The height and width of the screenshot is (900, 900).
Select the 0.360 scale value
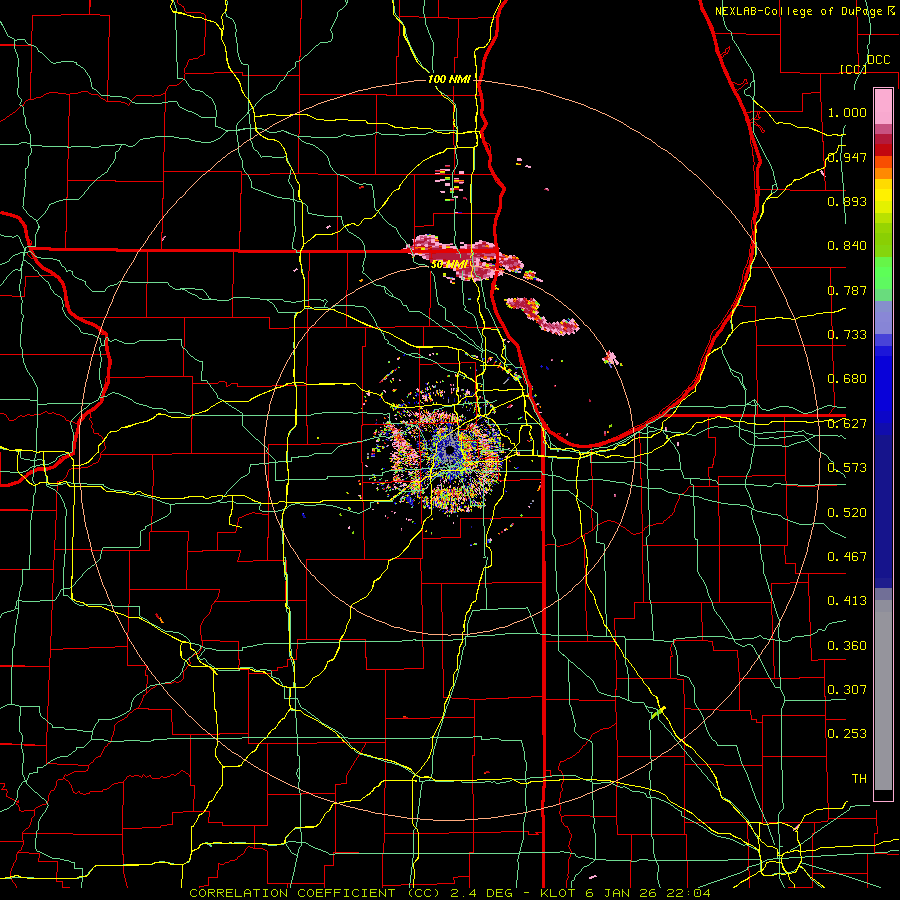(847, 645)
